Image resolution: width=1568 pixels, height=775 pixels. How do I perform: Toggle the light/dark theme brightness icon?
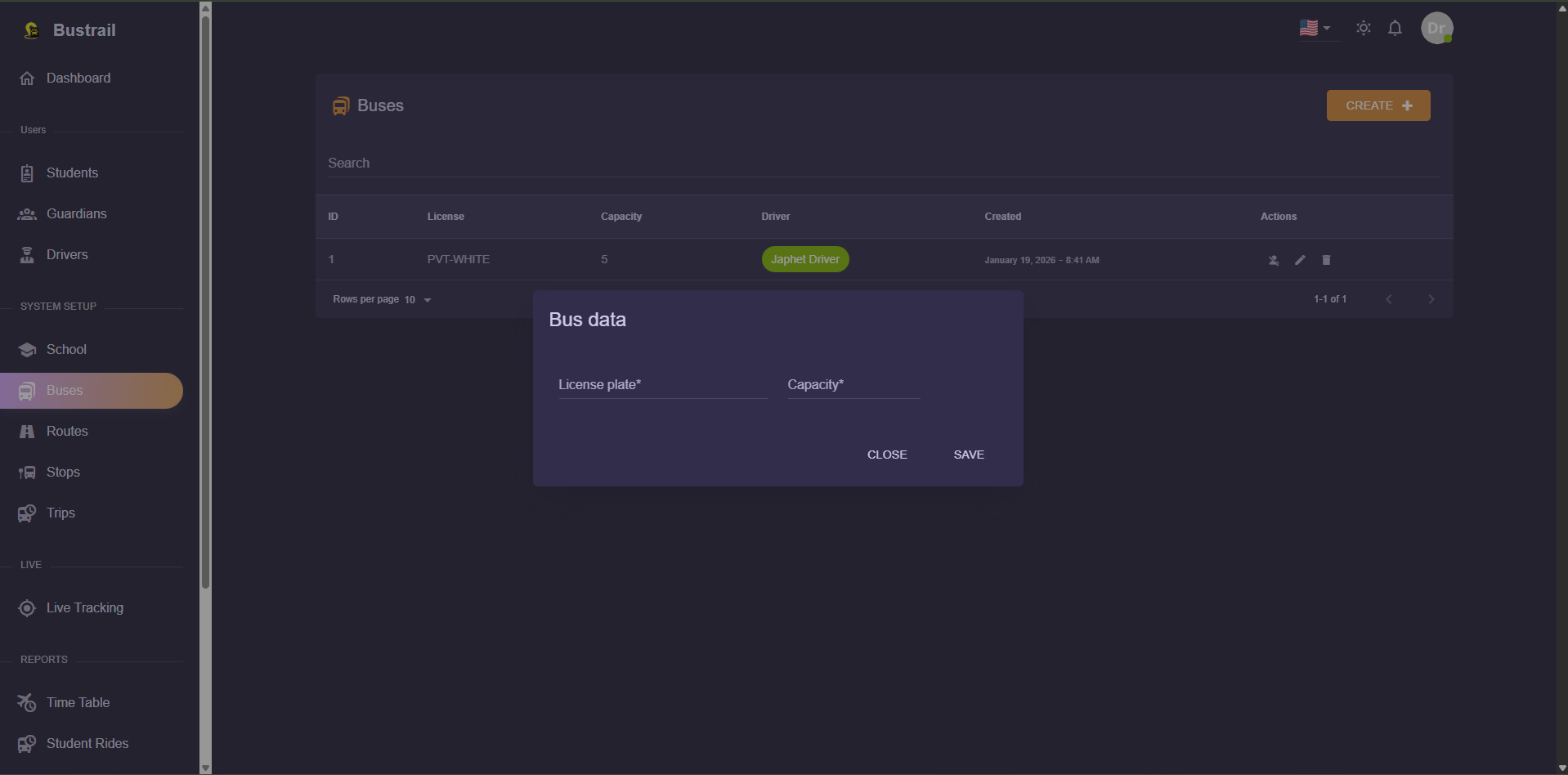1363,28
